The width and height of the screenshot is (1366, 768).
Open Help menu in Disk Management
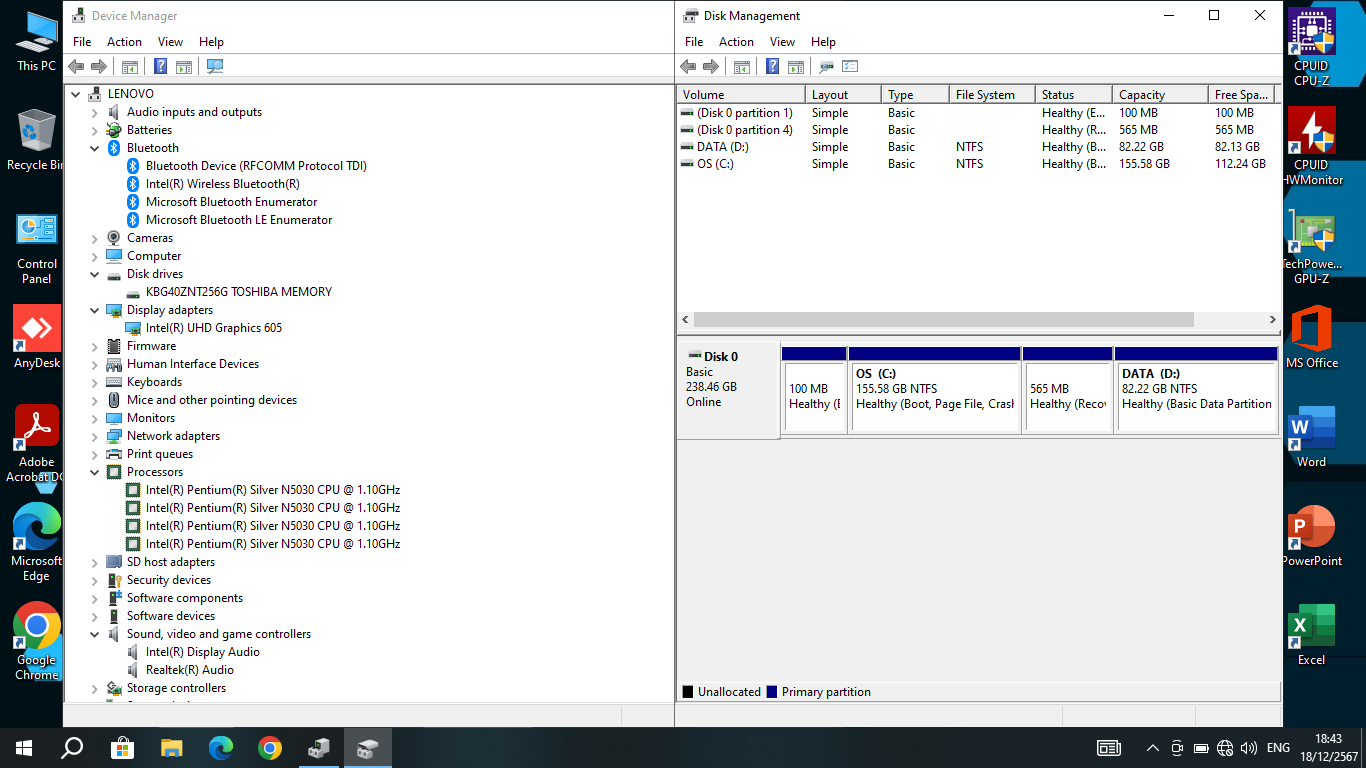(823, 42)
